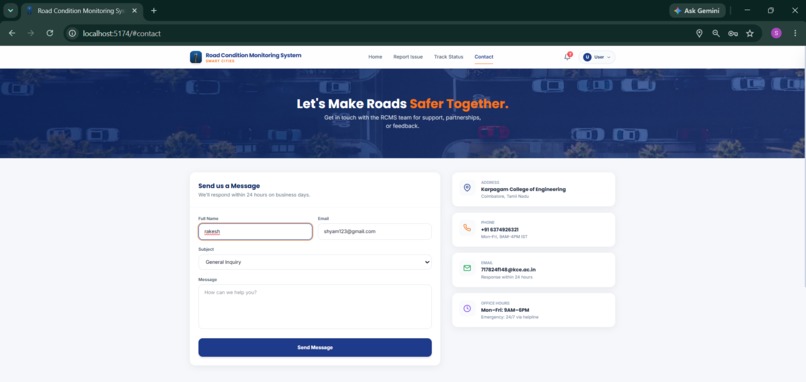
Task: Click the zoom magnifier icon in address bar
Action: pos(716,33)
